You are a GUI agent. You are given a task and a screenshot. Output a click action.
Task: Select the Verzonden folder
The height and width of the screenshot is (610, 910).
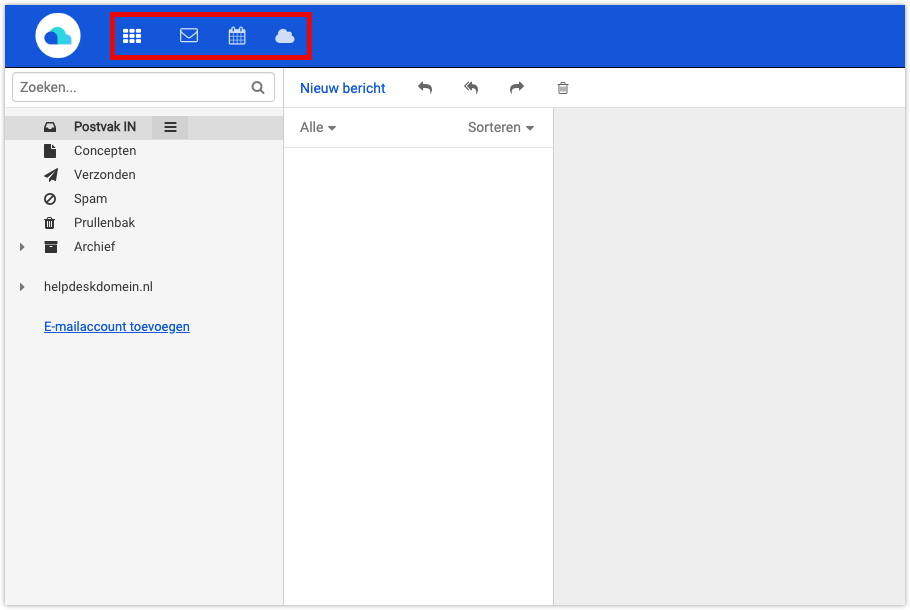[106, 174]
